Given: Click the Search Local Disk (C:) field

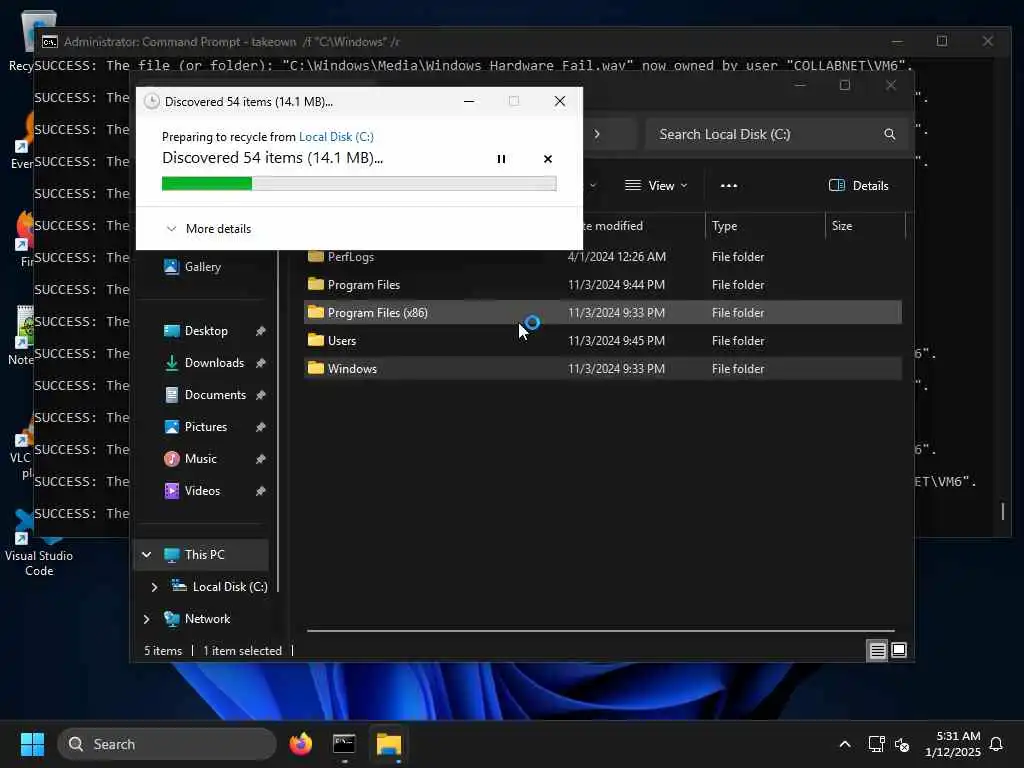Looking at the screenshot, I should click(776, 134).
